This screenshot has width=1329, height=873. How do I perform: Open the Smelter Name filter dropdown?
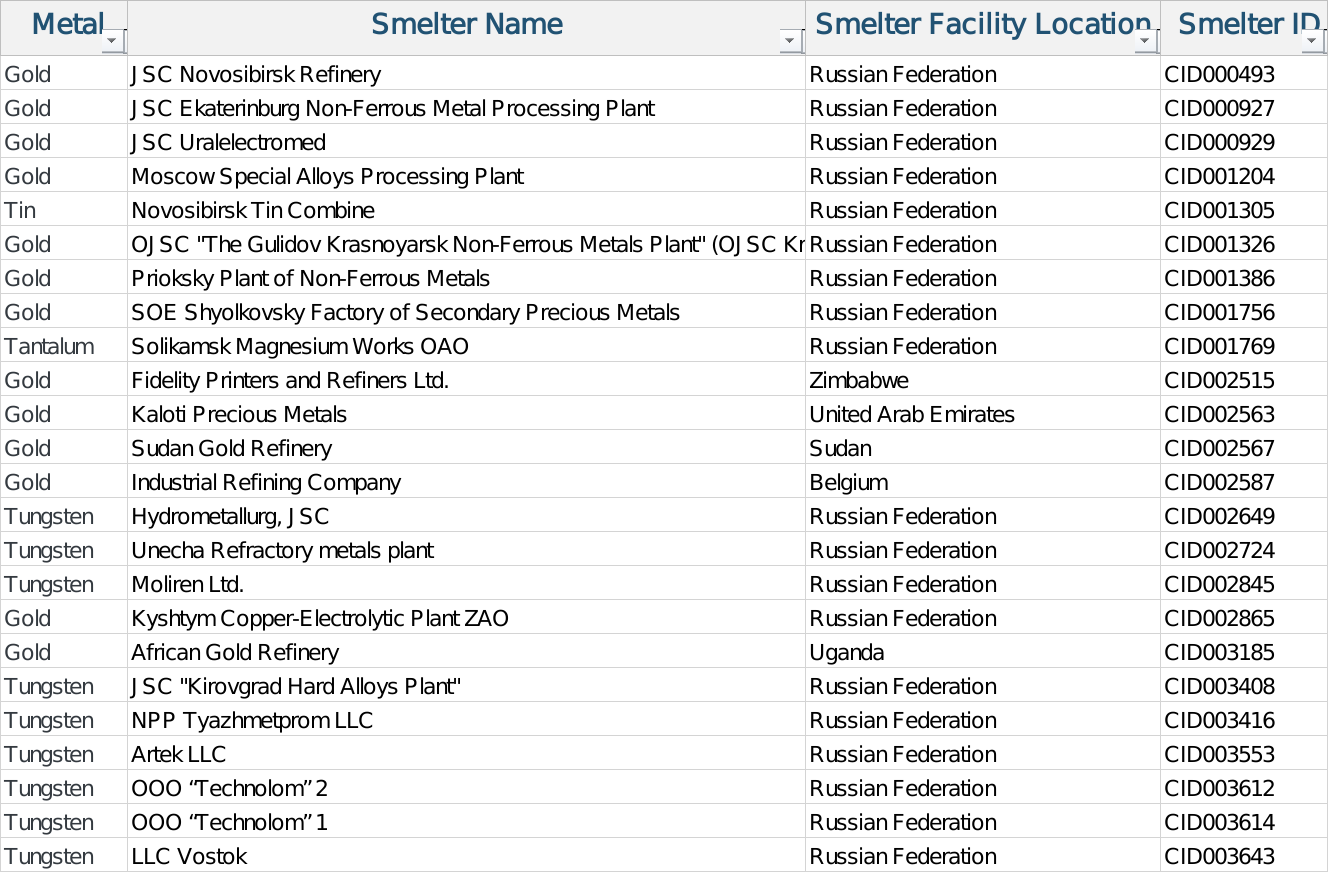point(790,41)
